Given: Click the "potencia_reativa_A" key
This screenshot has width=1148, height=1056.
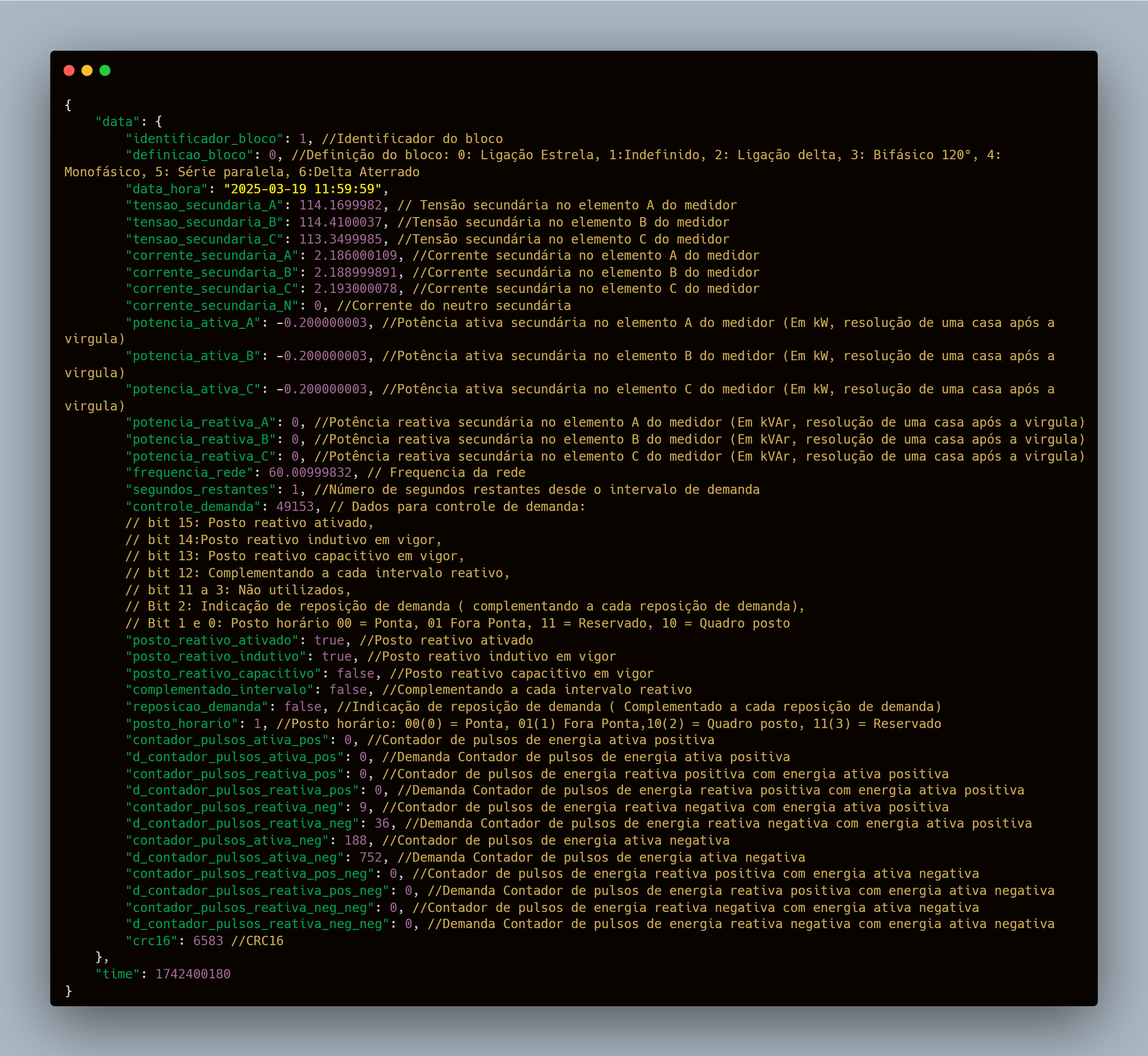Looking at the screenshot, I should click(200, 422).
